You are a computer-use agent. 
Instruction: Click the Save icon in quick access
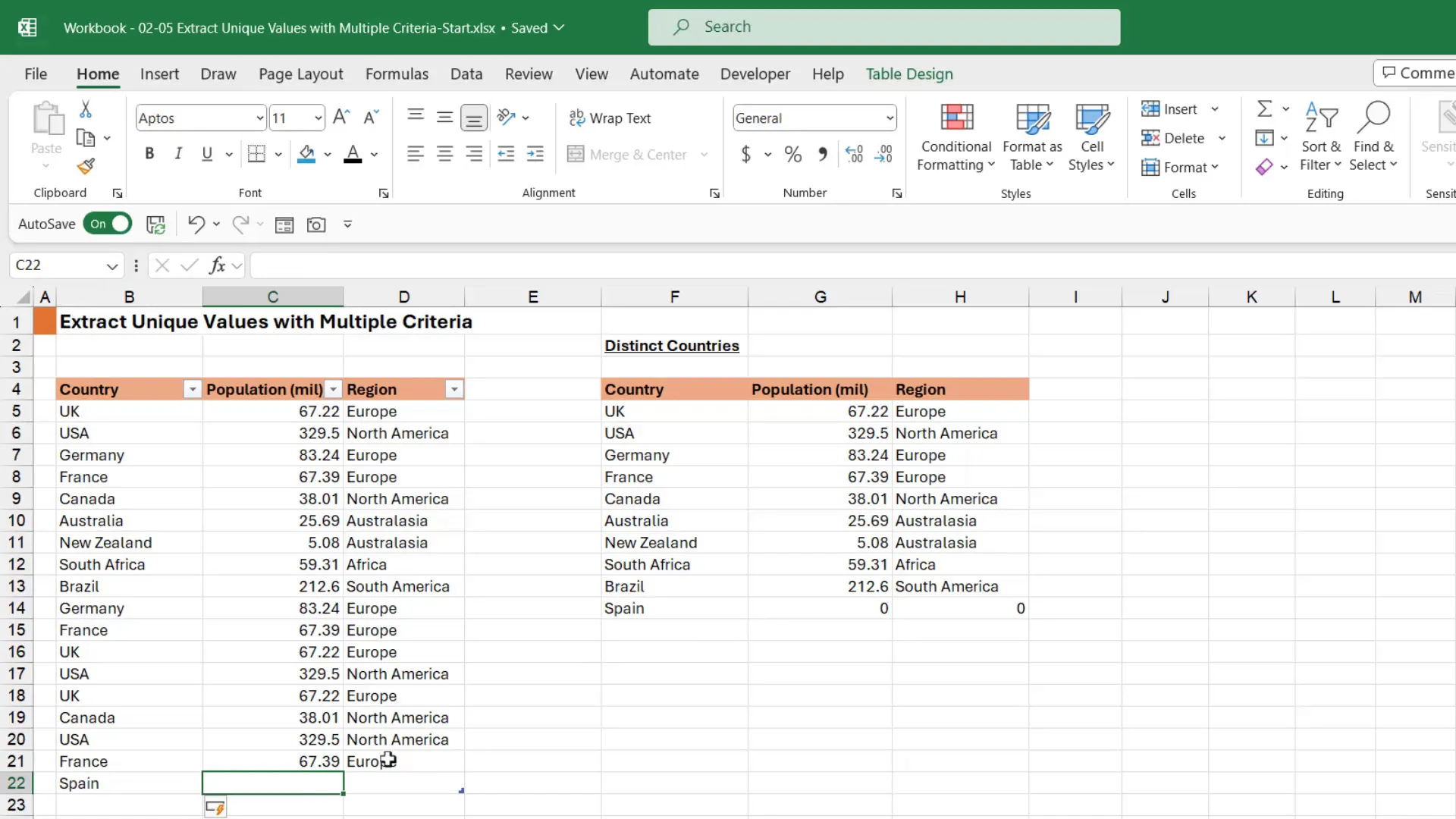click(x=155, y=224)
